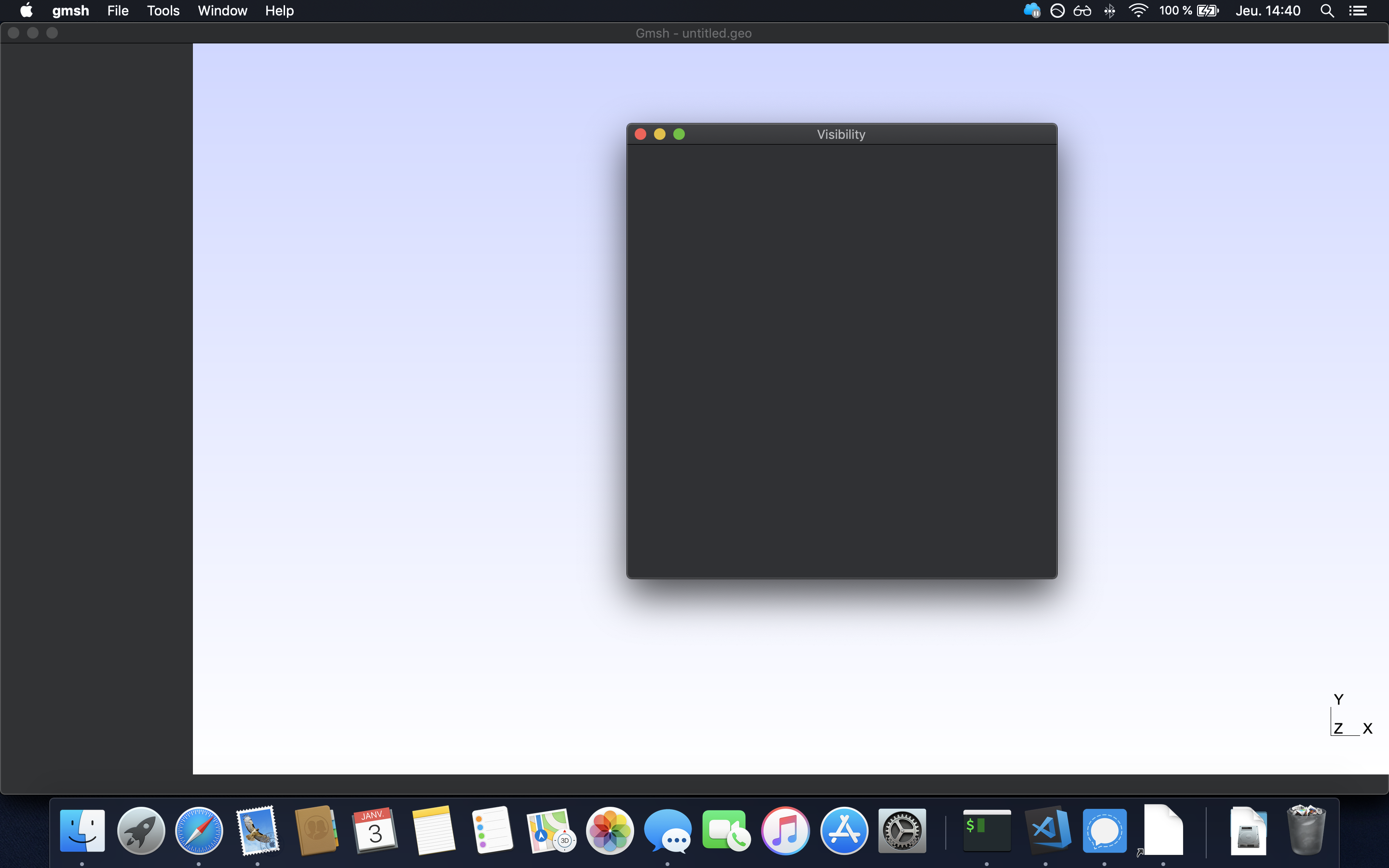Open Finder from the Dock
This screenshot has width=1389, height=868.
tap(82, 831)
